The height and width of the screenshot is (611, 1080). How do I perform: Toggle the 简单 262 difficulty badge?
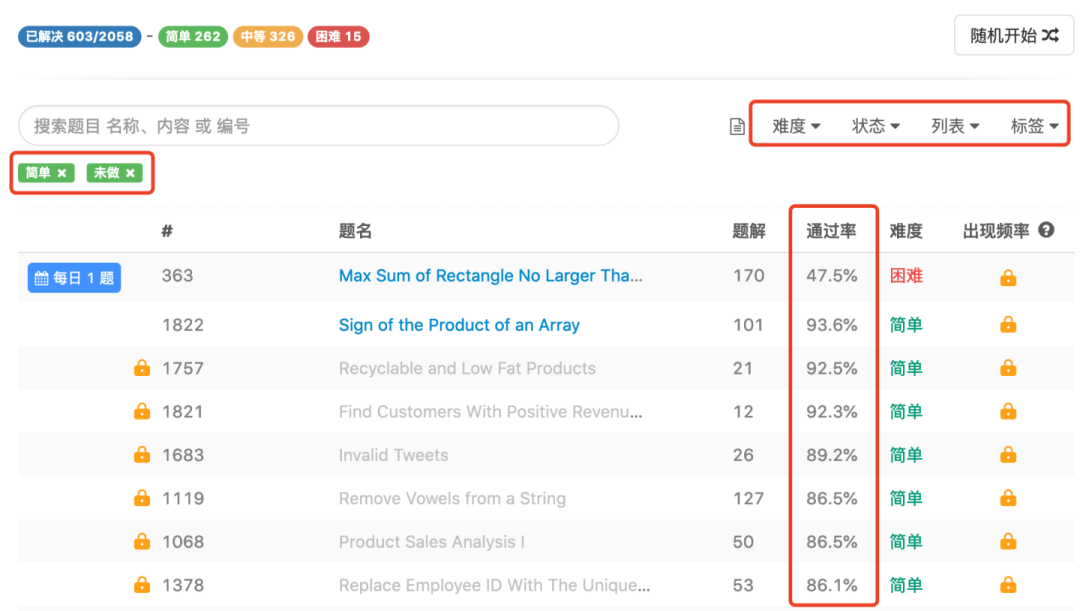[x=193, y=37]
